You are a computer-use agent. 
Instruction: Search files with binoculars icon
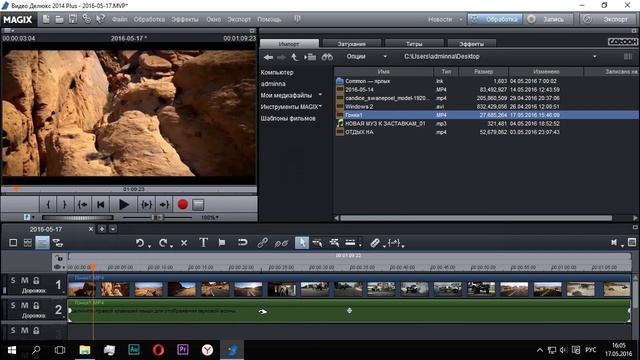(x=327, y=57)
